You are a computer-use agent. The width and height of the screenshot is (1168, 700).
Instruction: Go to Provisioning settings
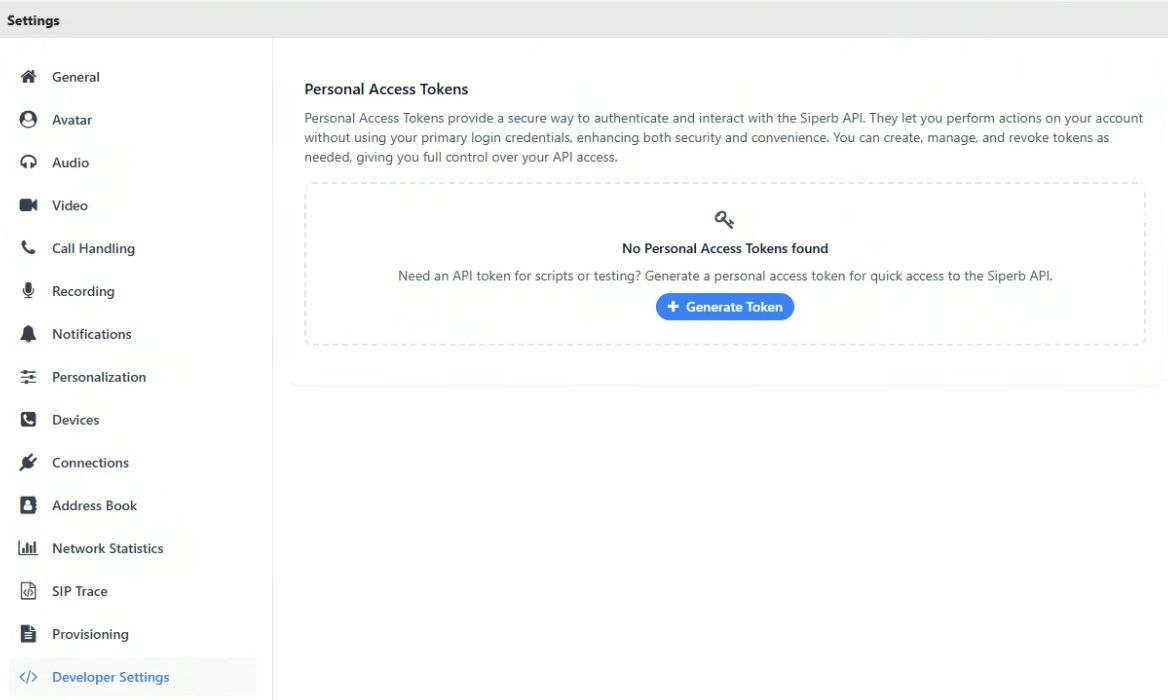coord(133,634)
